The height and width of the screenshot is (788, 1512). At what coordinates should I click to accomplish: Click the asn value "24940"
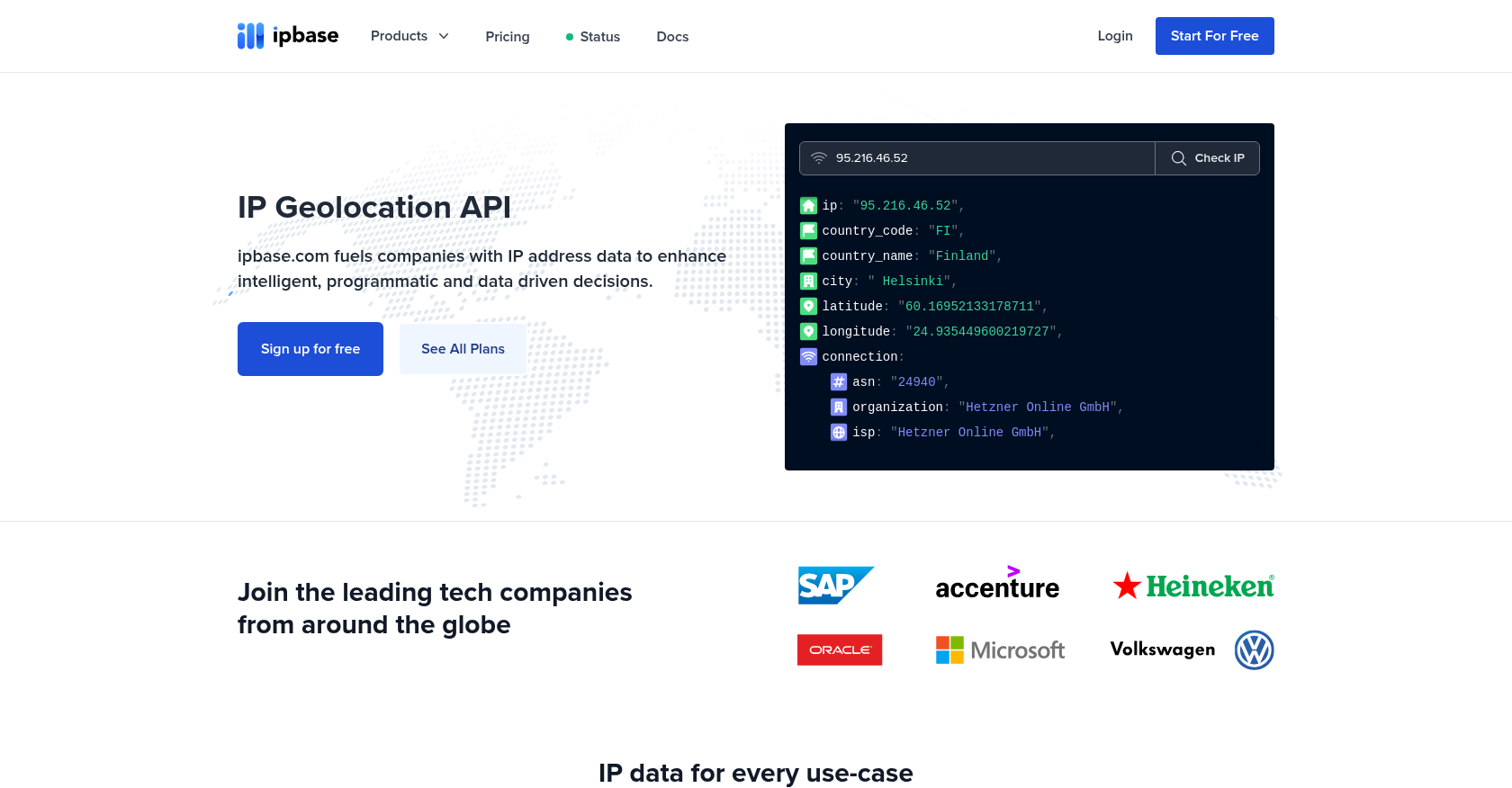(x=917, y=382)
